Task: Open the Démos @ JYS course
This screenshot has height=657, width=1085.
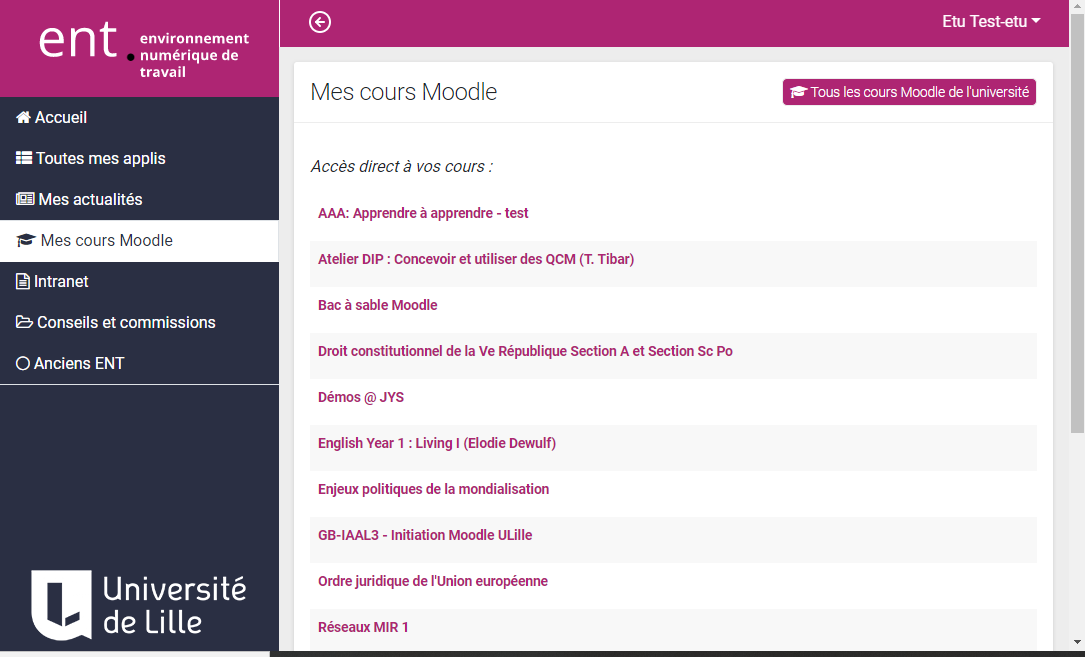Action: [x=361, y=397]
